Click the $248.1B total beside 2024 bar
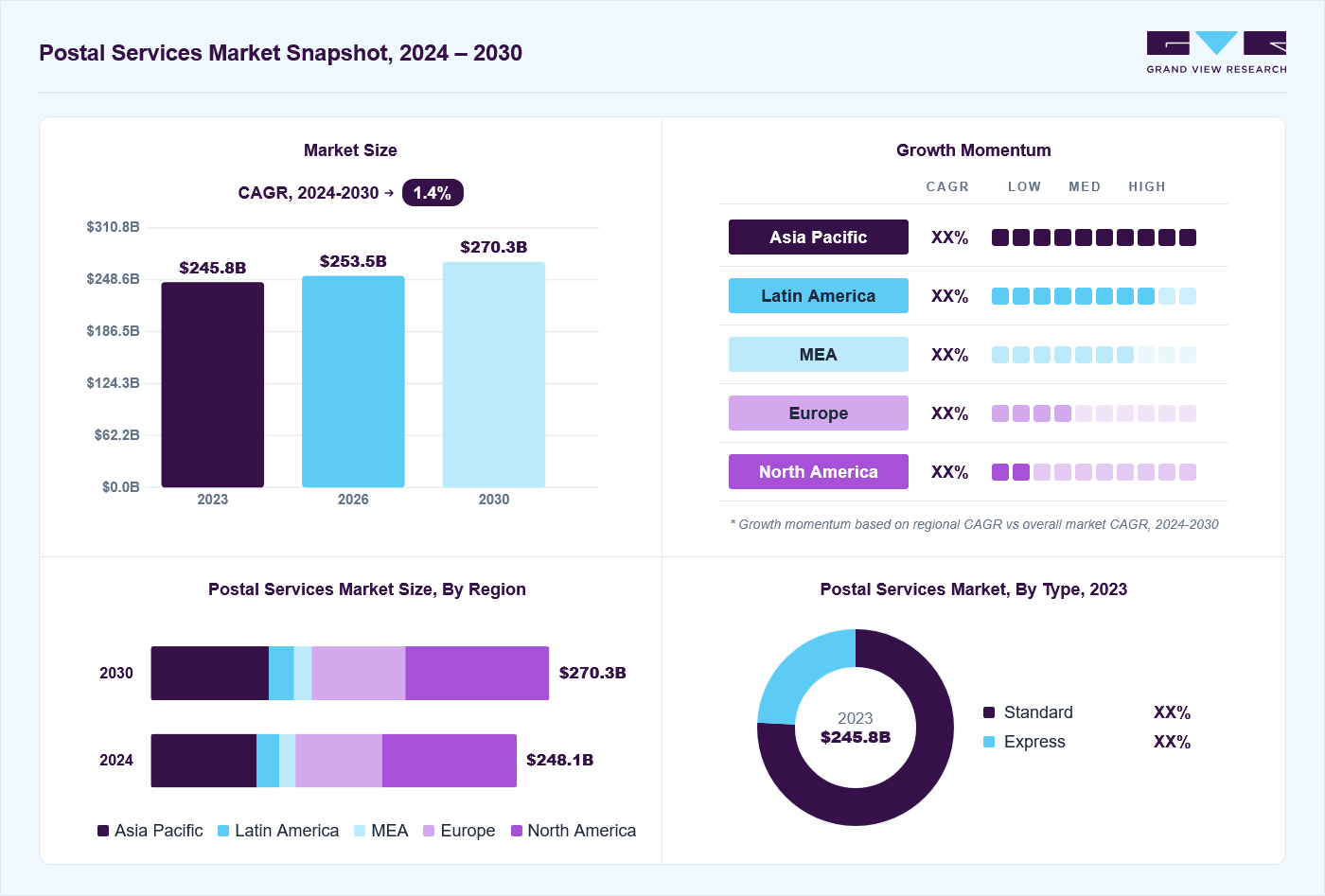 [560, 760]
